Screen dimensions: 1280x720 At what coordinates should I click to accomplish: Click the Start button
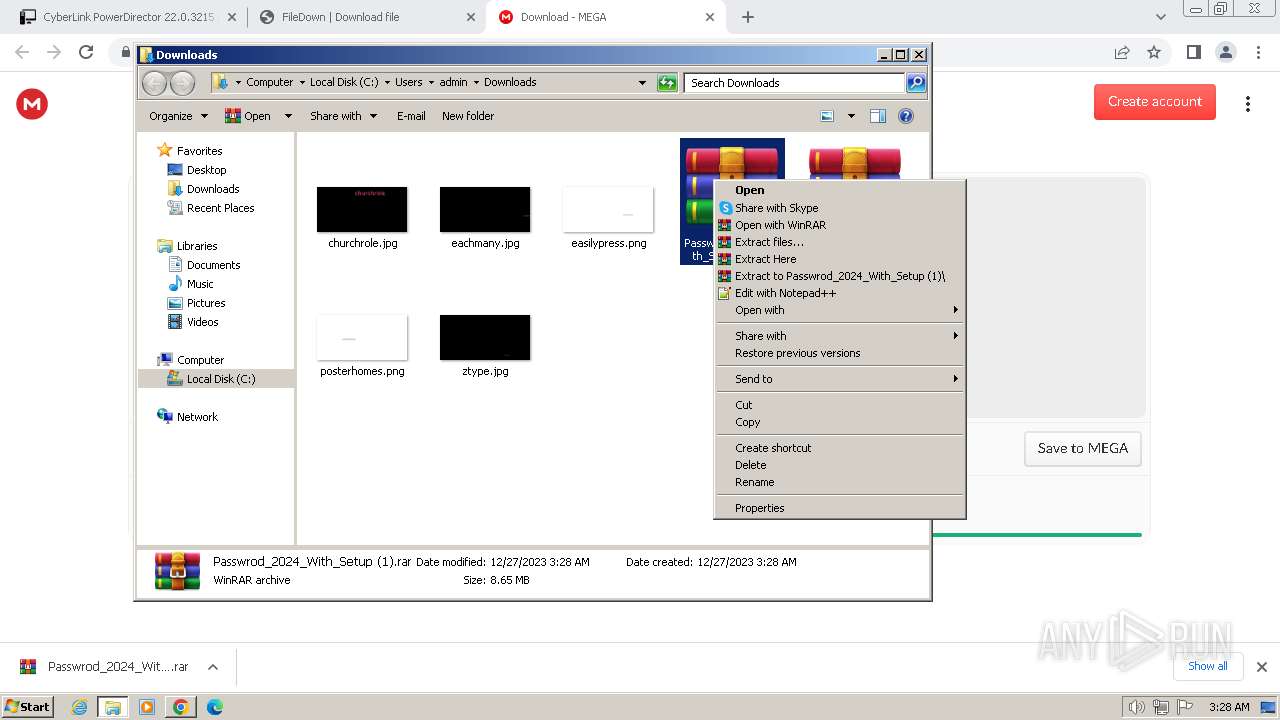point(27,707)
